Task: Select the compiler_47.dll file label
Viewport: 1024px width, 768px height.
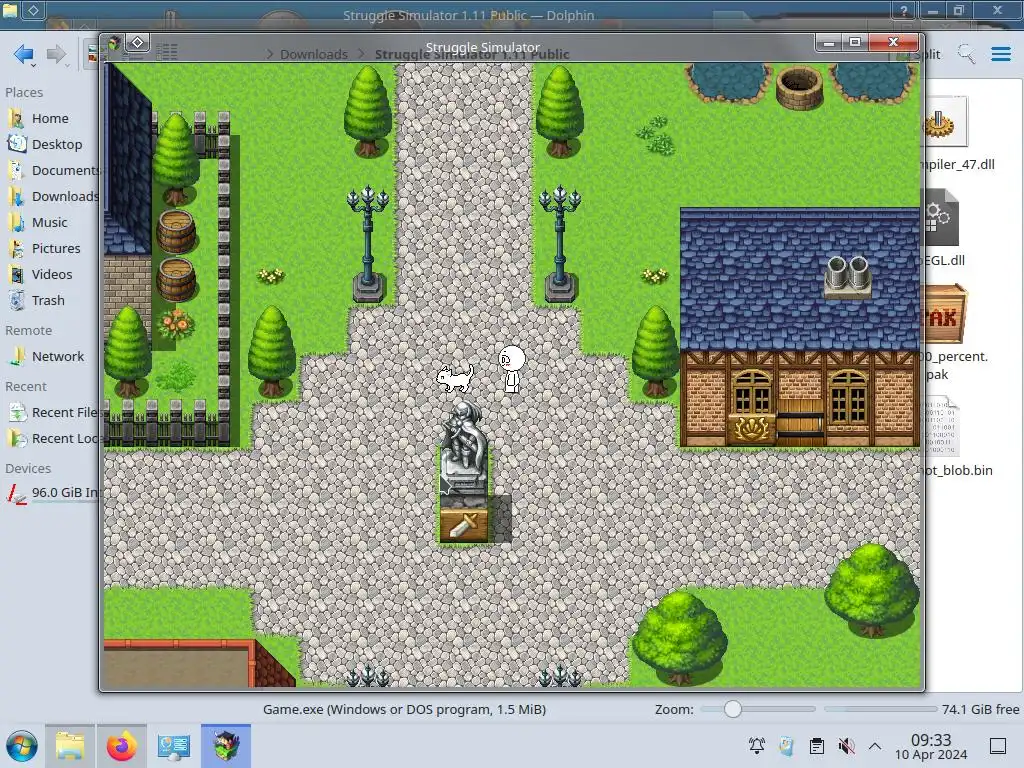Action: 959,165
